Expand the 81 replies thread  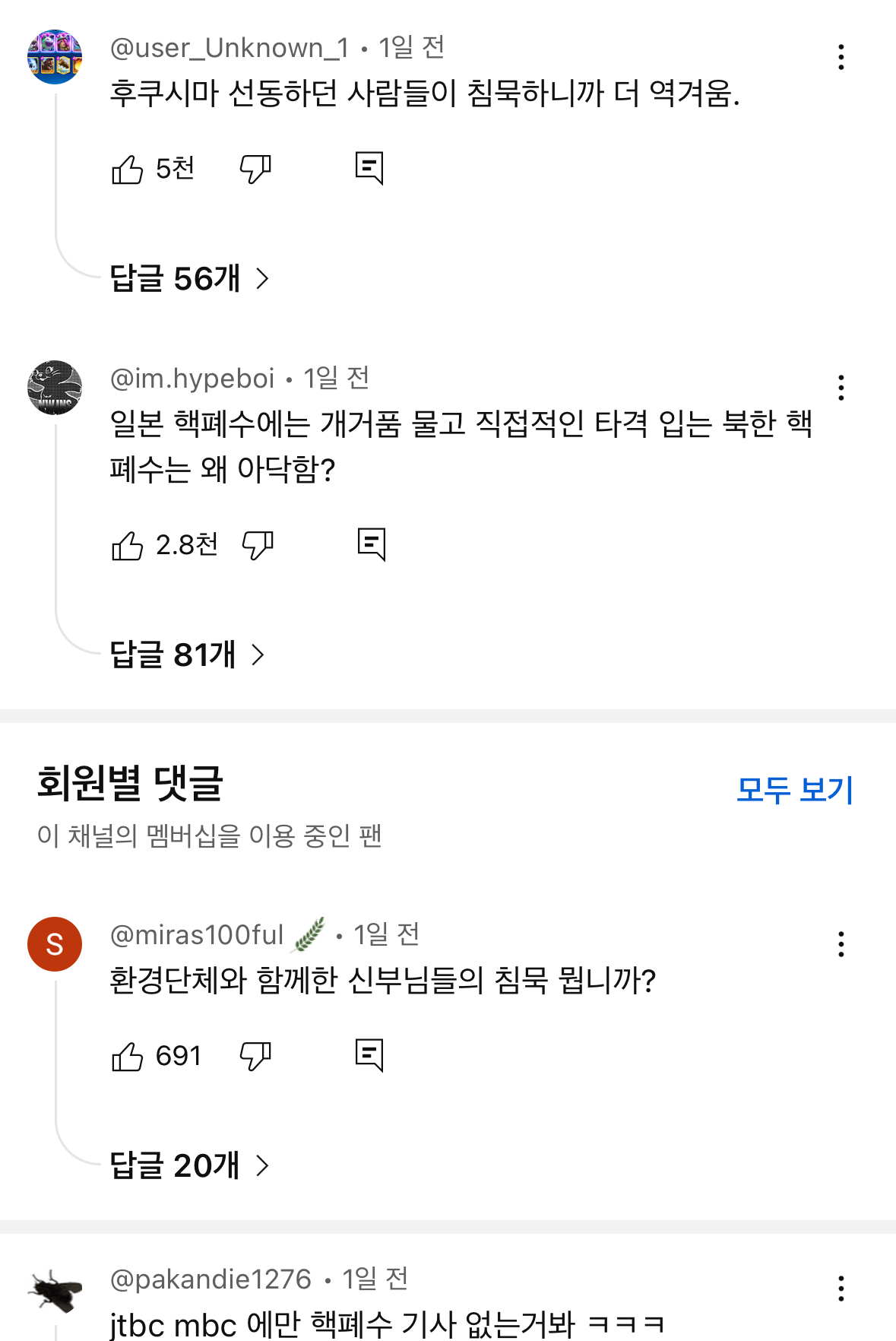tap(187, 655)
